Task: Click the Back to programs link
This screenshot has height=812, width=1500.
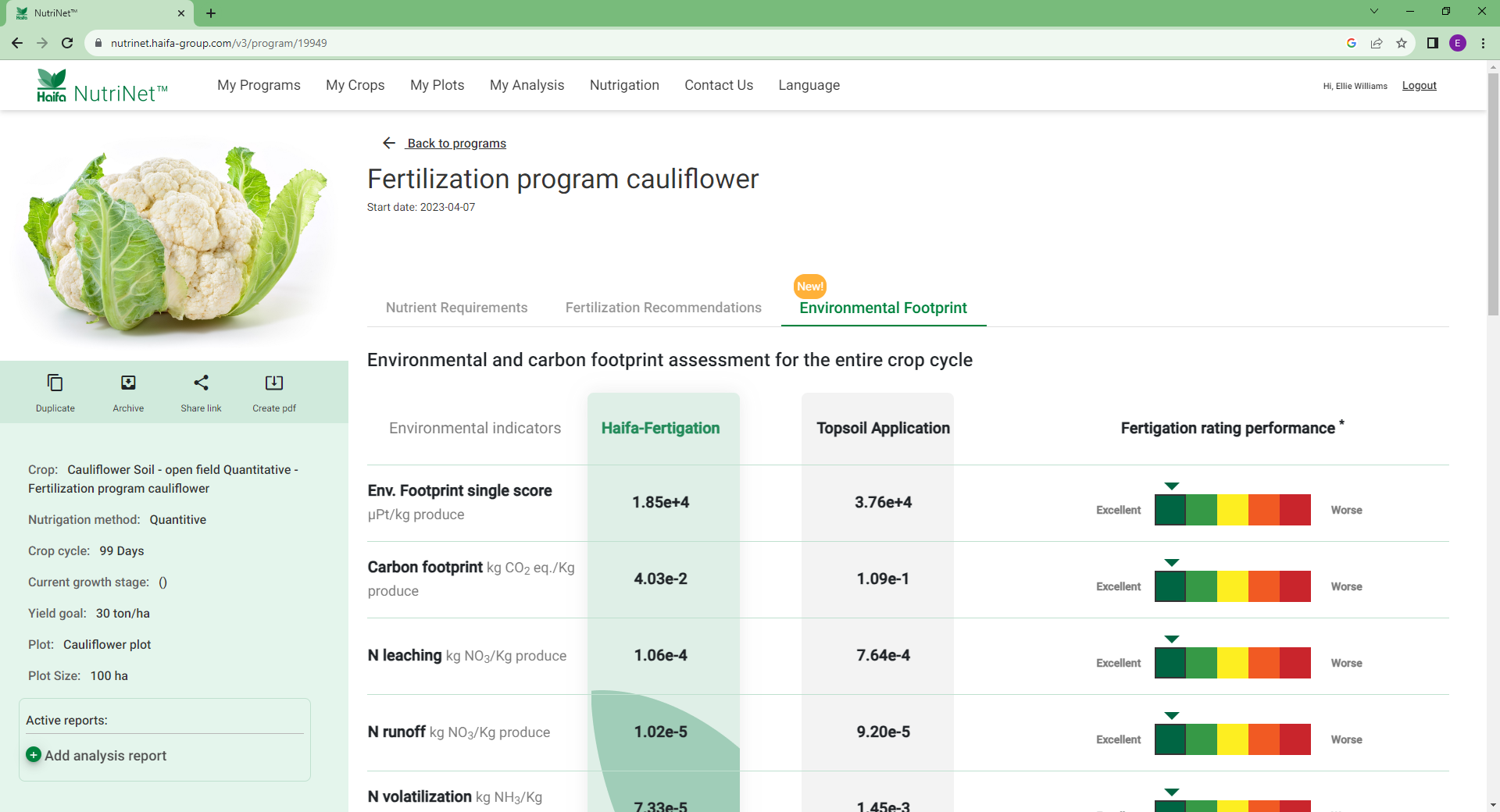Action: pos(457,143)
